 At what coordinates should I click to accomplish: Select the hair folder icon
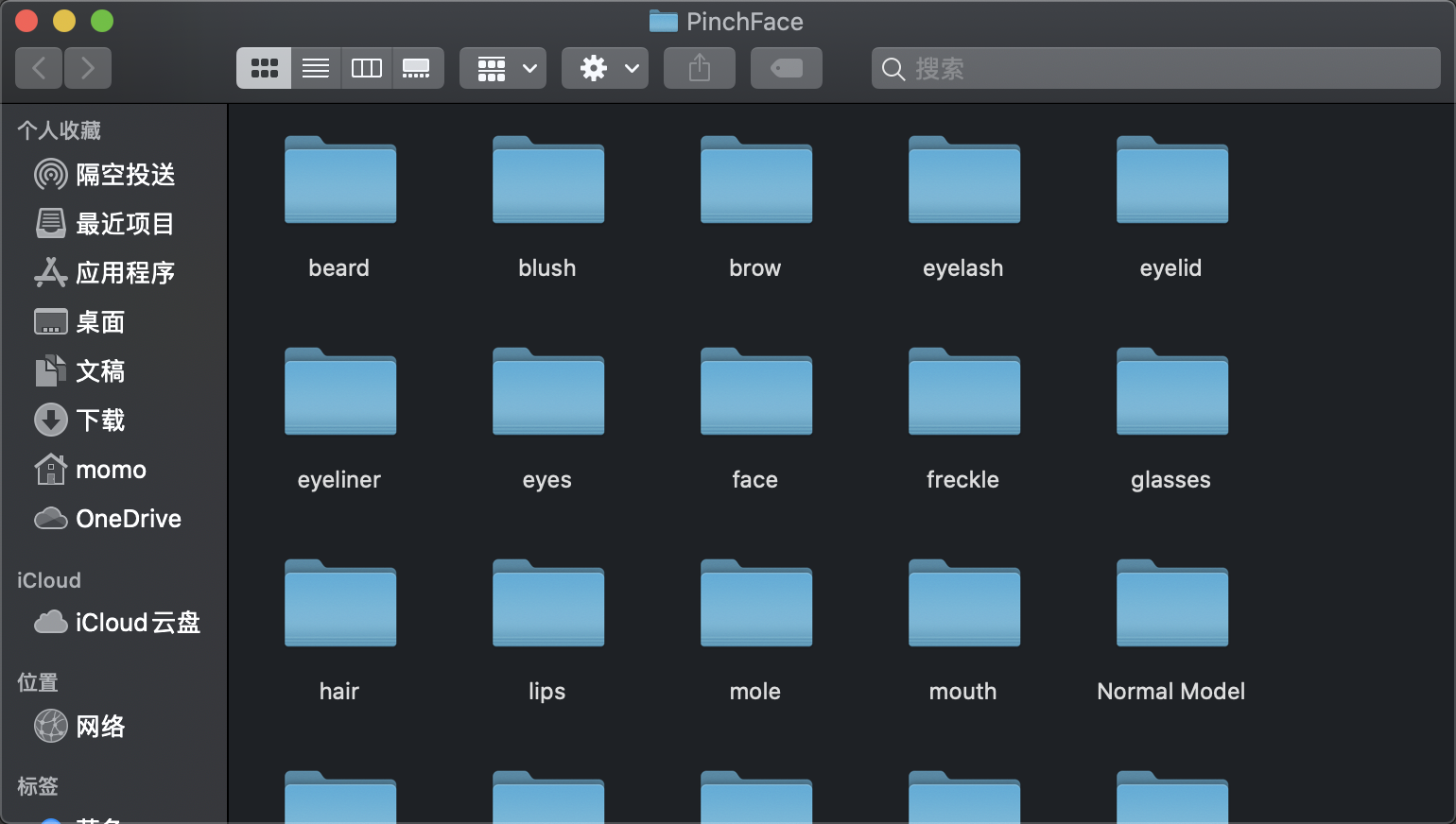click(x=340, y=603)
